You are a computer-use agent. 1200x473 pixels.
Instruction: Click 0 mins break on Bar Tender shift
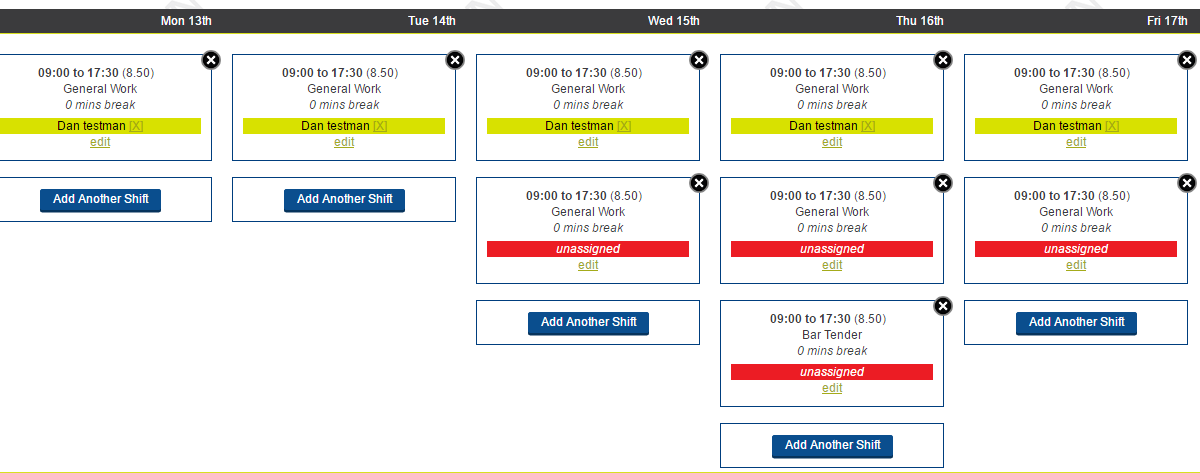click(832, 351)
